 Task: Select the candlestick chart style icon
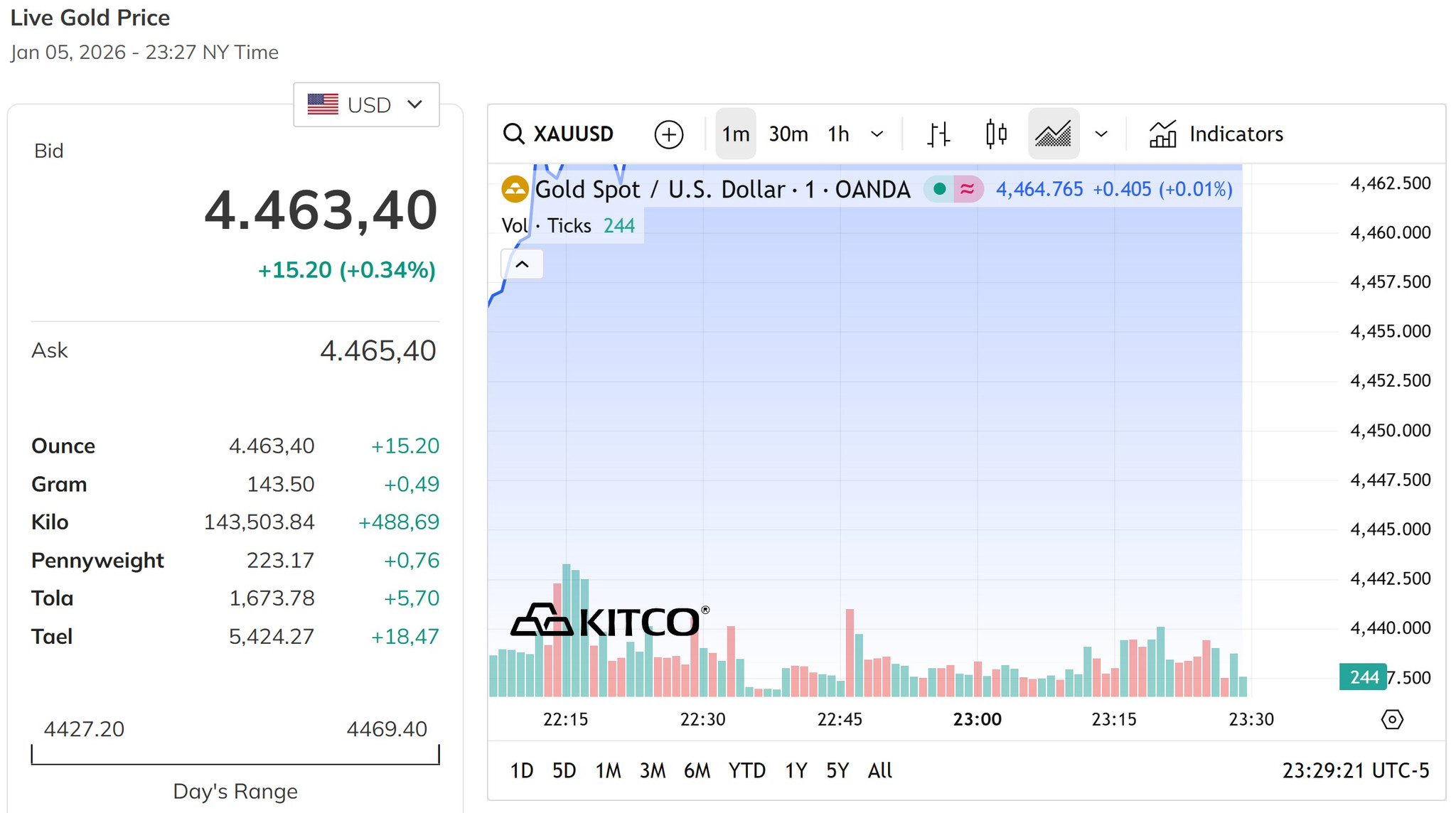click(996, 134)
